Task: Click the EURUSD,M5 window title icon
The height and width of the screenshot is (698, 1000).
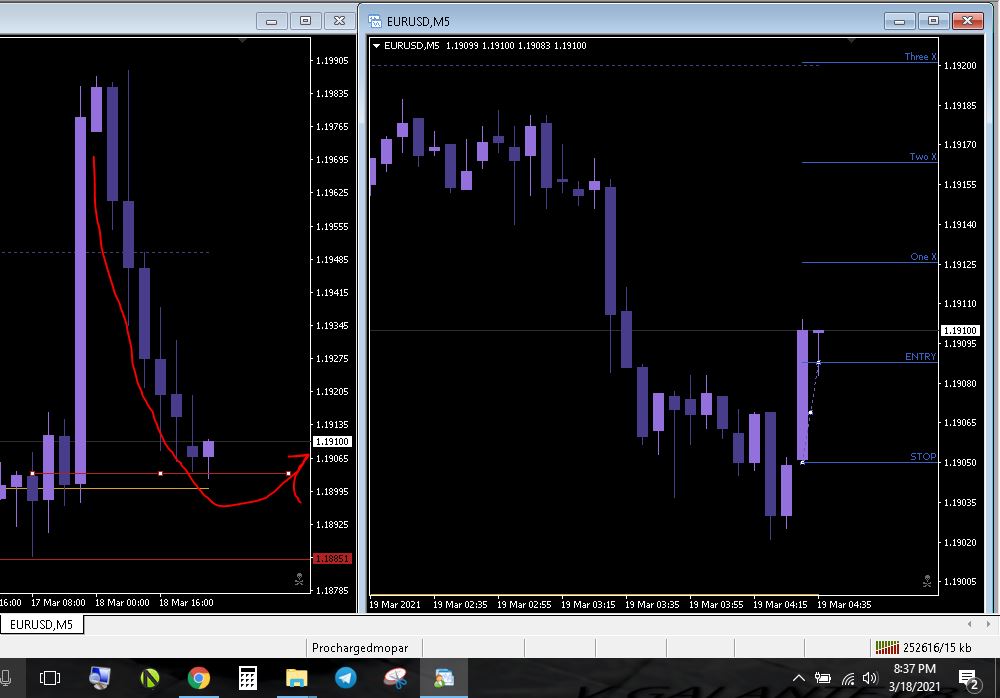Action: click(x=375, y=21)
